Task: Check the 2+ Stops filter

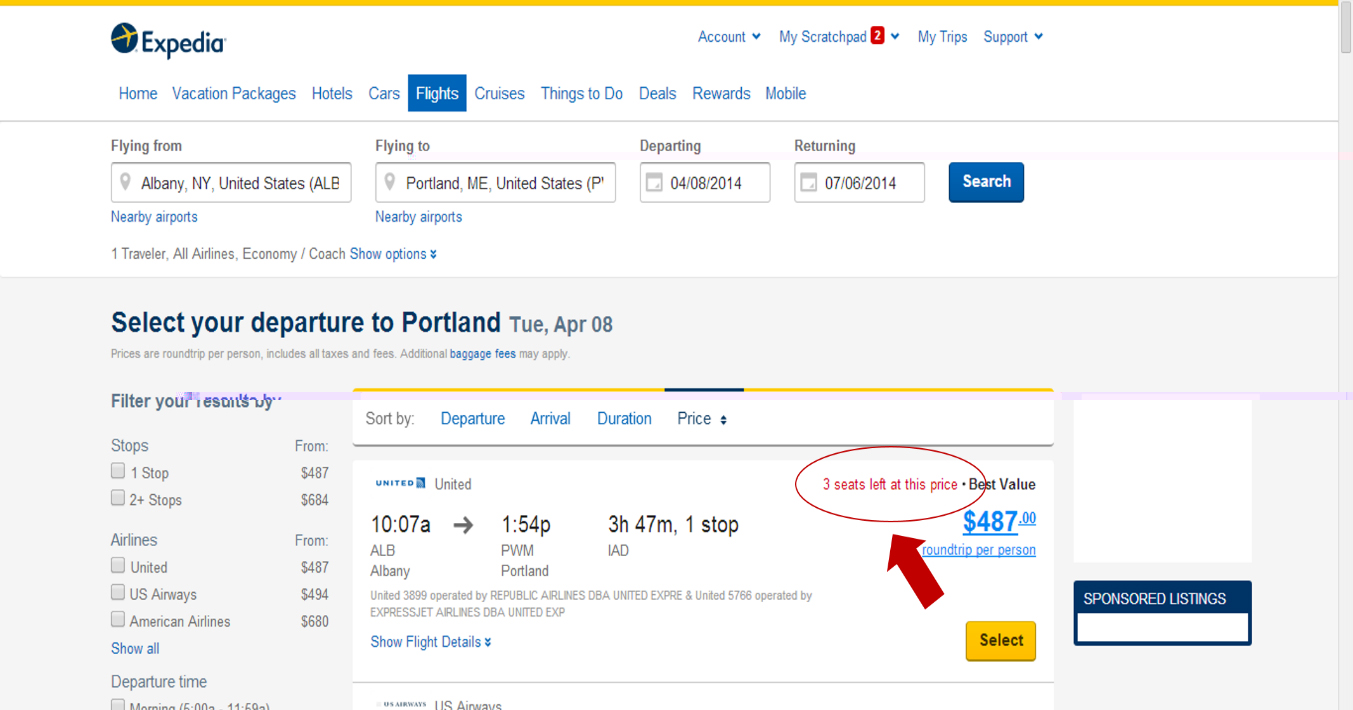Action: [x=118, y=497]
